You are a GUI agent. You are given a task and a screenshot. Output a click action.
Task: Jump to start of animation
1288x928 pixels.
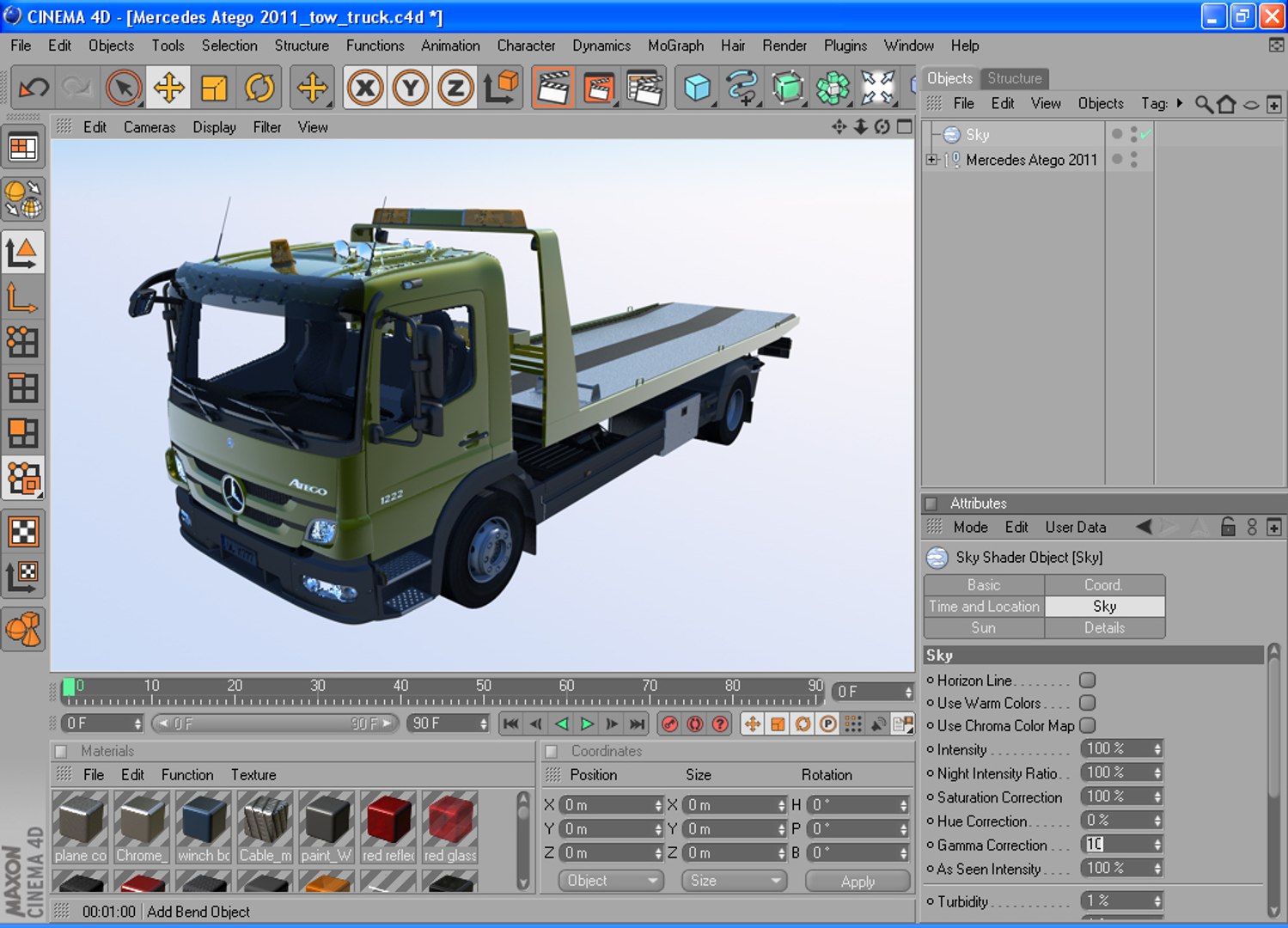pyautogui.click(x=510, y=724)
